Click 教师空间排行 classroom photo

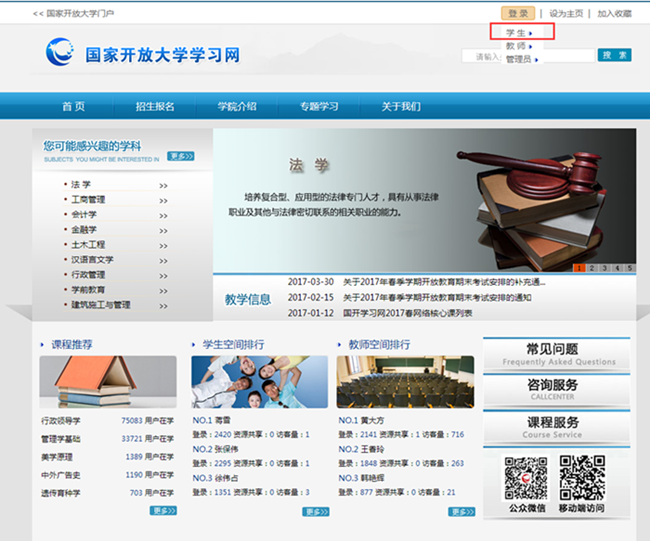tap(405, 382)
